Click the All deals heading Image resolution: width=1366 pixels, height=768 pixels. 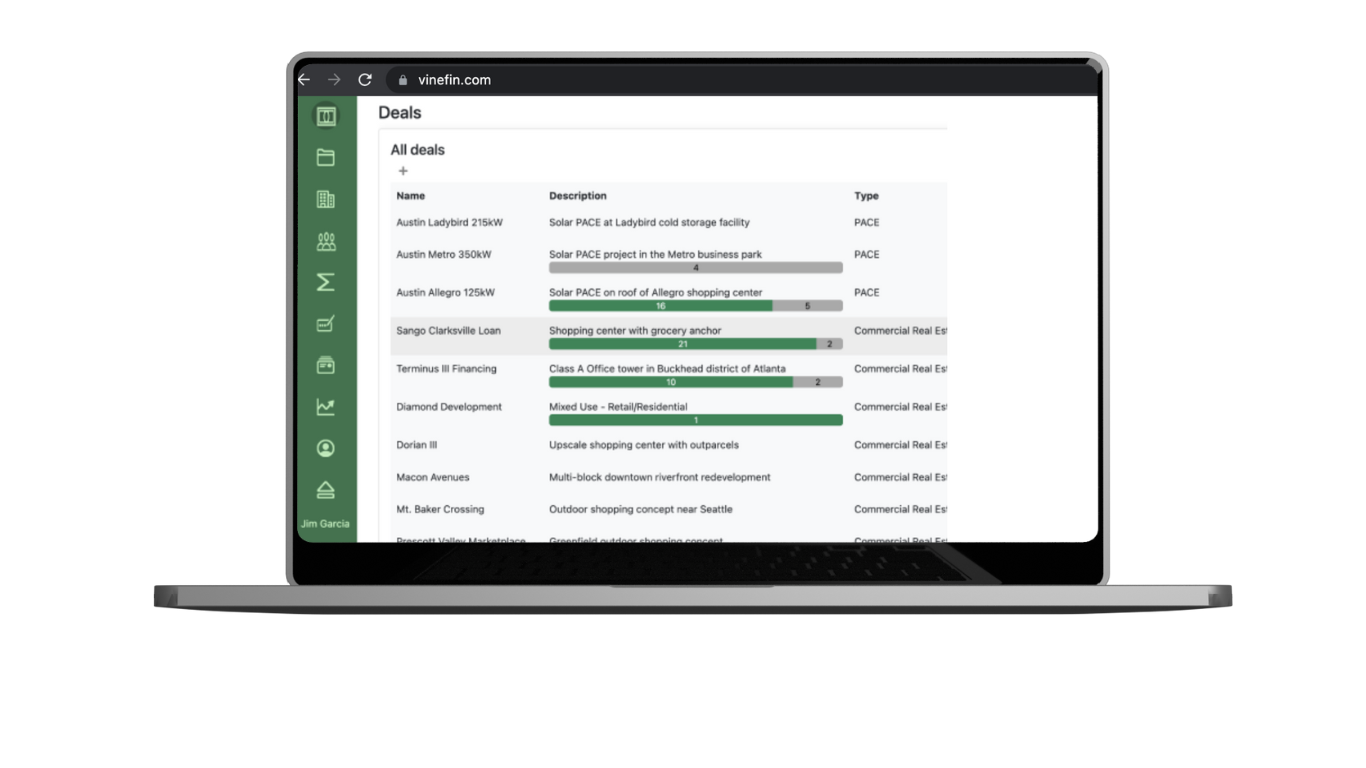417,150
